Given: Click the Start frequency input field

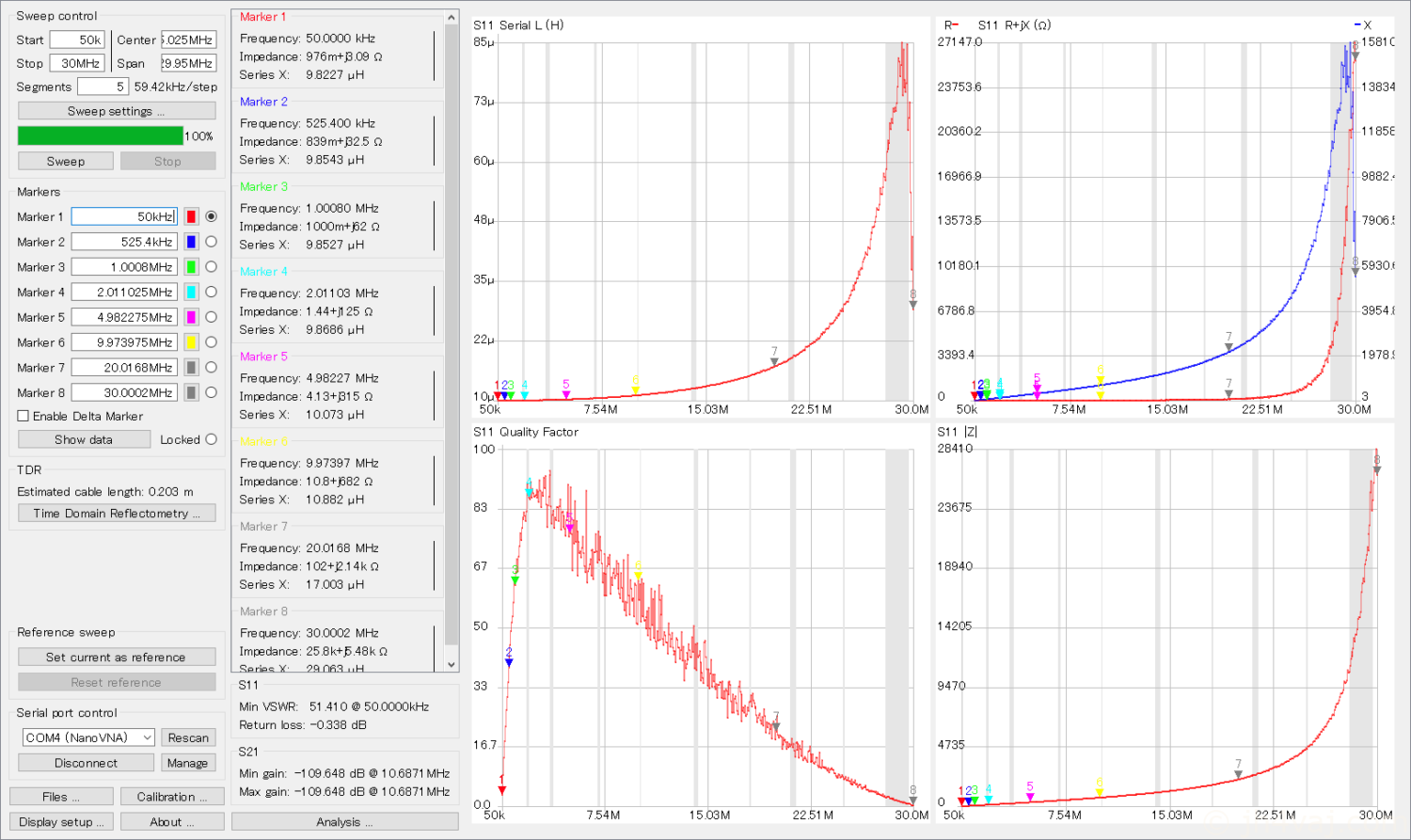Looking at the screenshot, I should (77, 40).
